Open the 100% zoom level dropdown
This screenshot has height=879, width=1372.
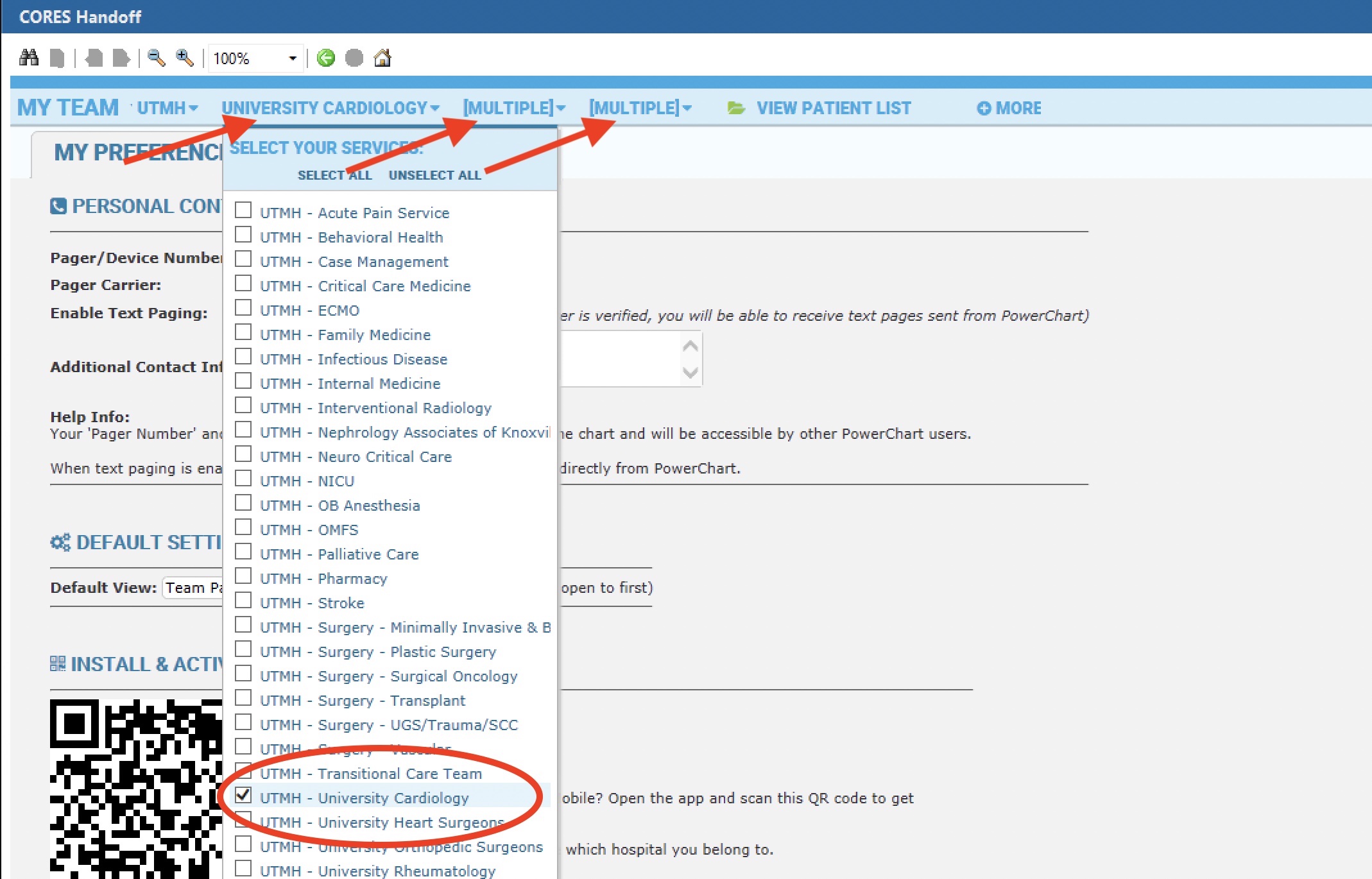pos(291,58)
